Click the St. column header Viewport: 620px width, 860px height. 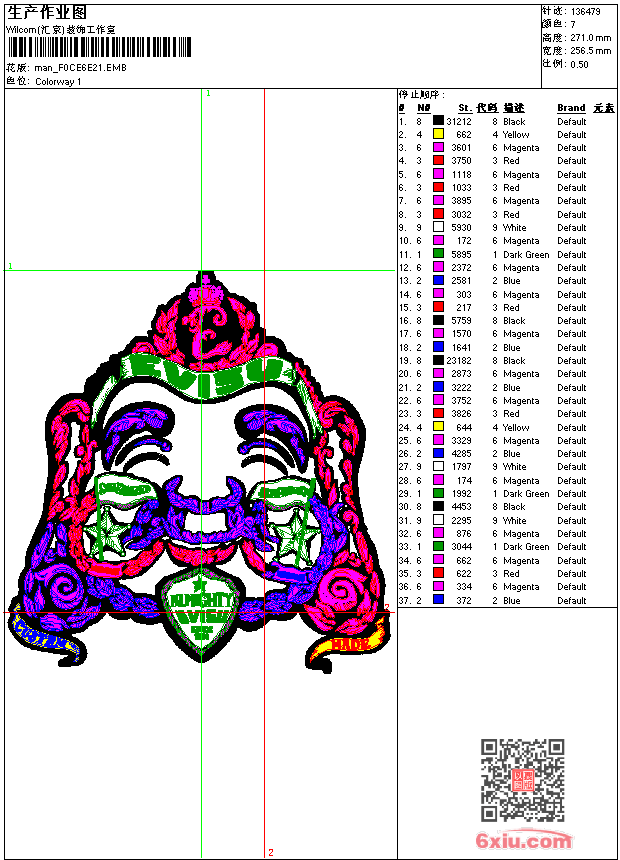(x=465, y=108)
